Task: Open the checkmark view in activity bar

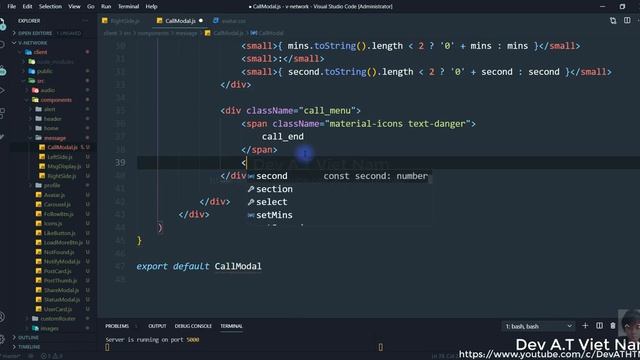Action: click(x=2, y=136)
